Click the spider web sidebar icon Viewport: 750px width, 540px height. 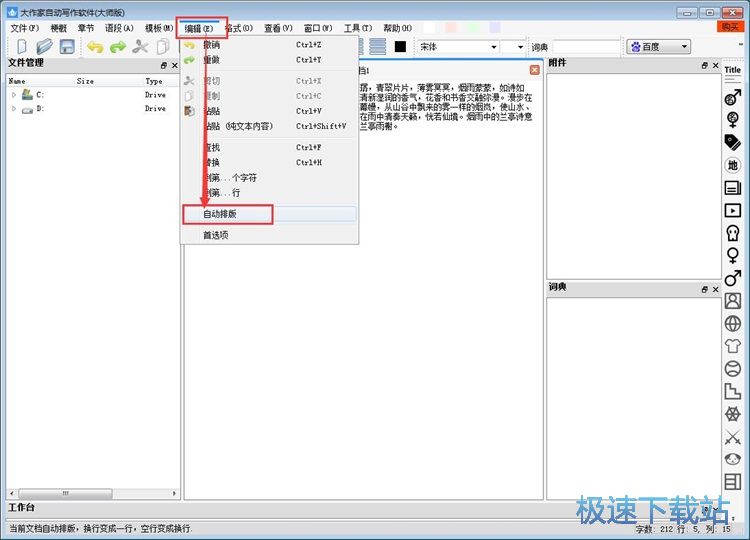tap(732, 414)
